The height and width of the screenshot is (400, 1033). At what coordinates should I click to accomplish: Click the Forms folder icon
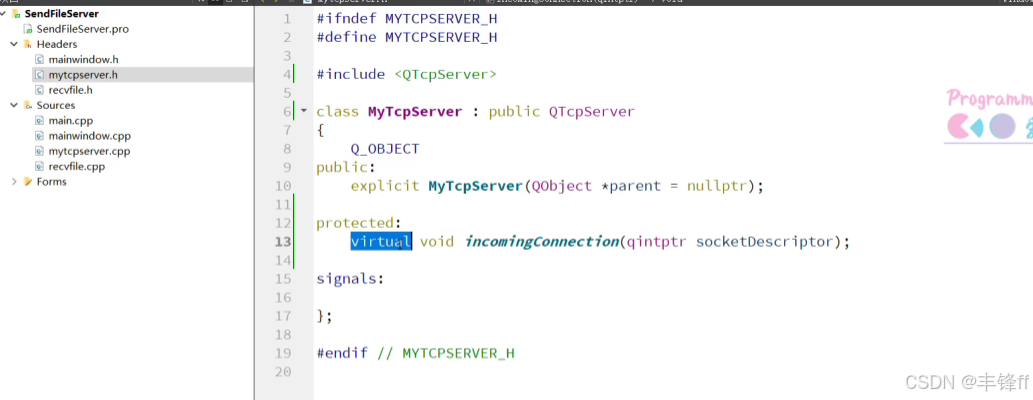tap(28, 182)
